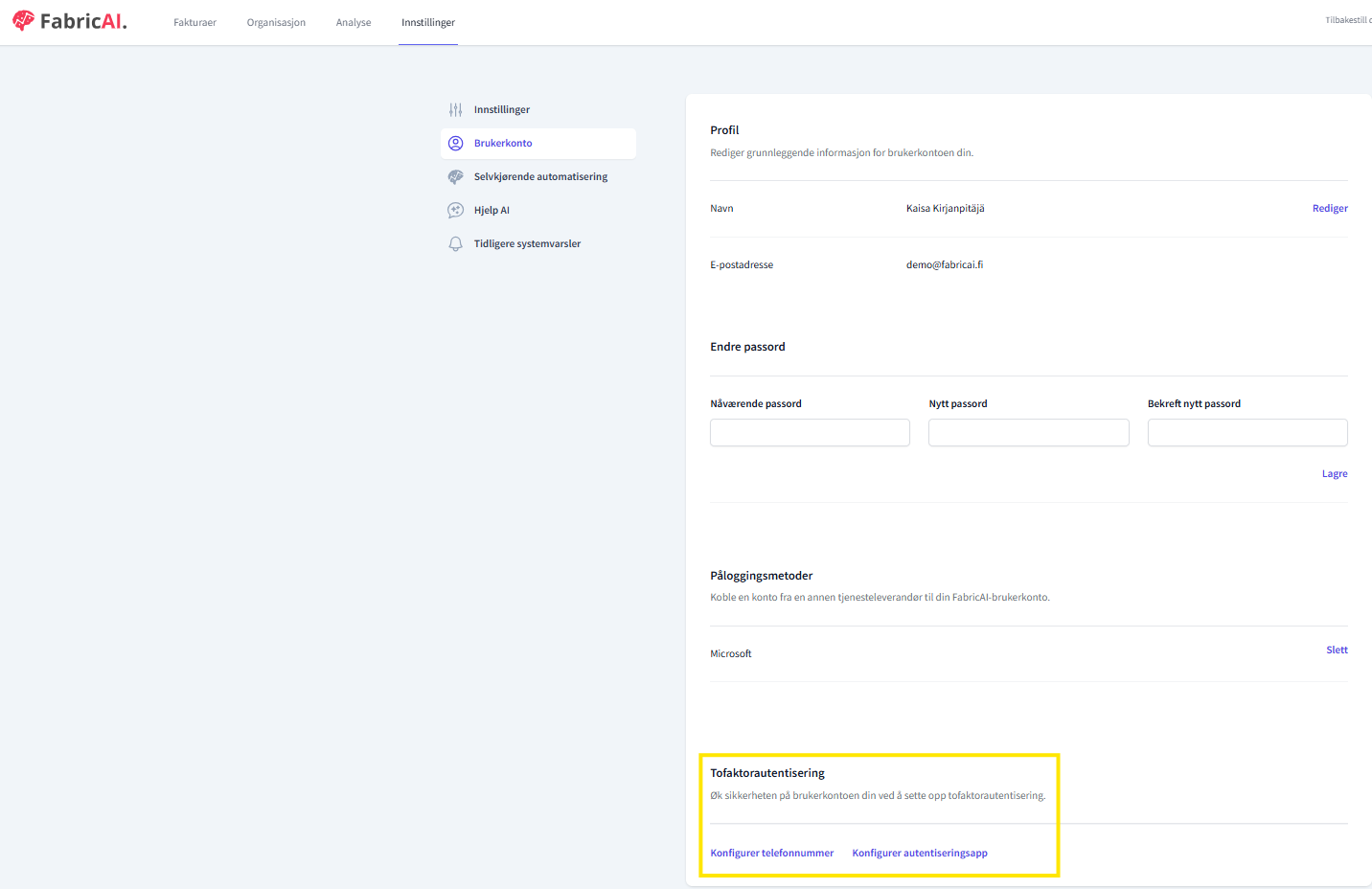Go to Selvkjørende automatisering settings

click(538, 177)
